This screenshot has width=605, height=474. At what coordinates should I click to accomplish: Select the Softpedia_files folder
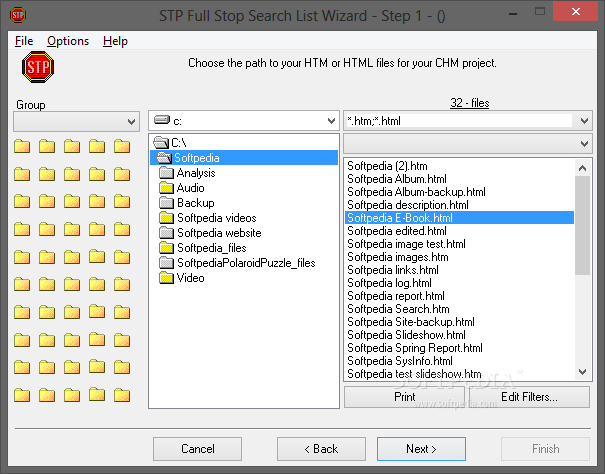pos(211,248)
